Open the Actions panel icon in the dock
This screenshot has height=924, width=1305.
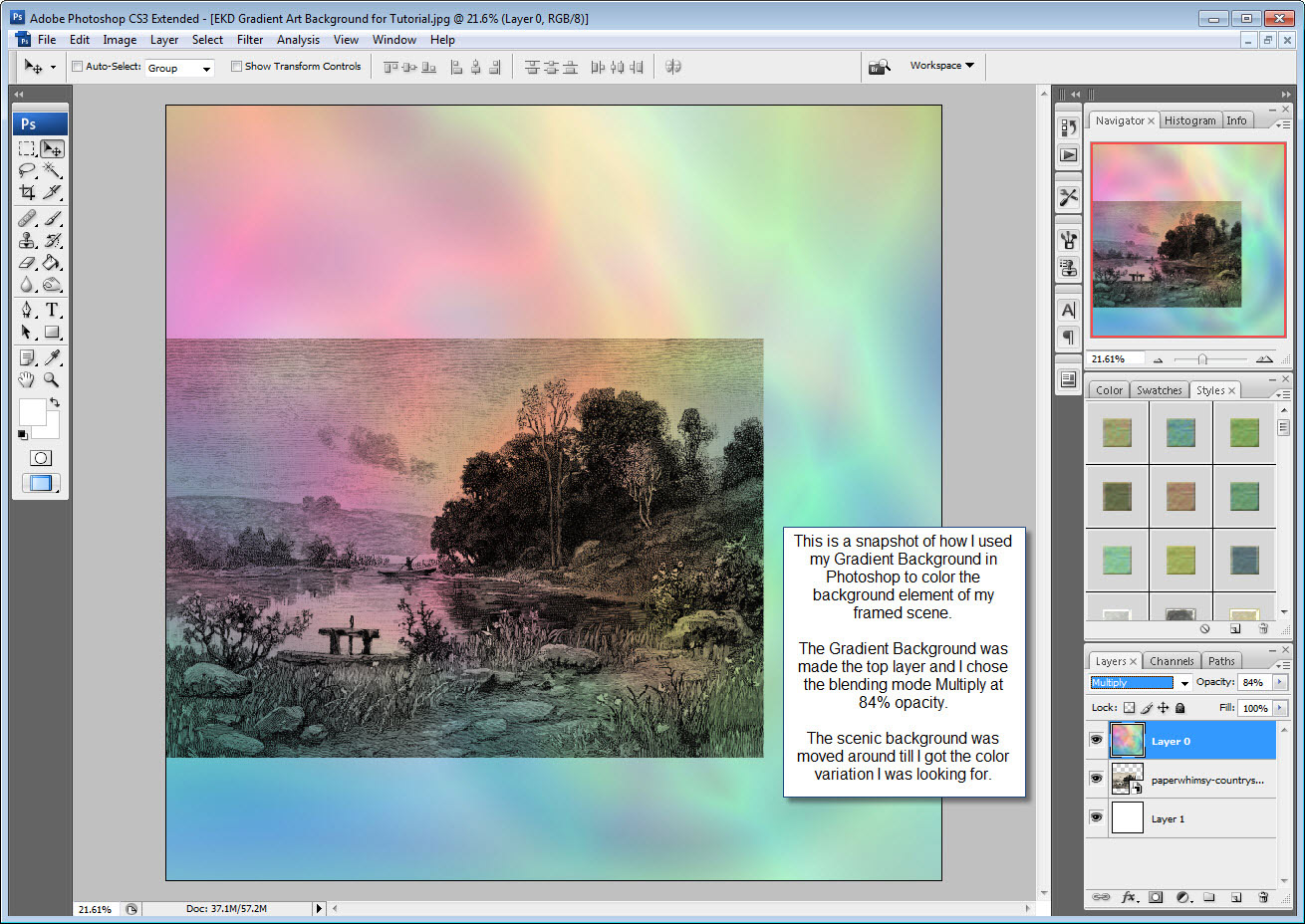1068,154
